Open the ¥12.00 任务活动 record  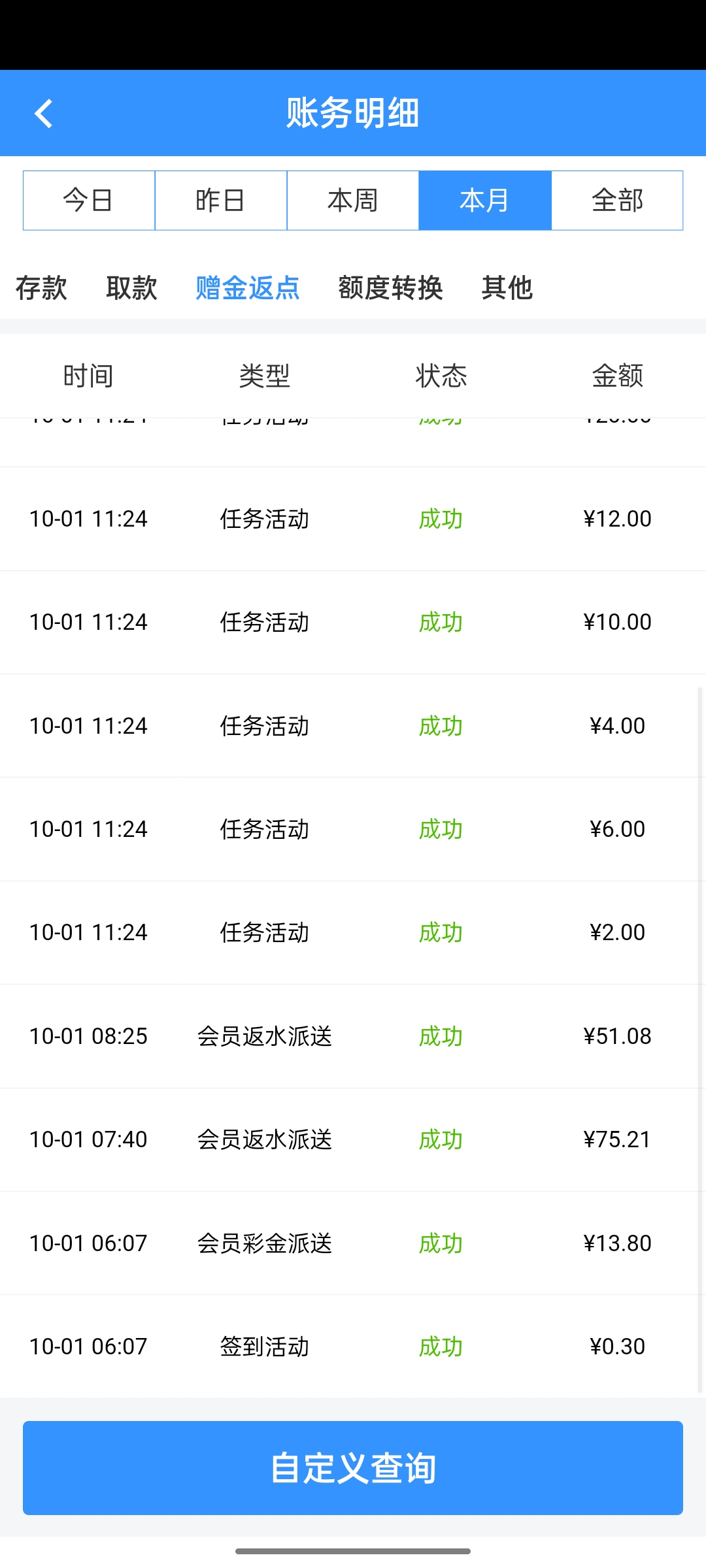point(353,519)
